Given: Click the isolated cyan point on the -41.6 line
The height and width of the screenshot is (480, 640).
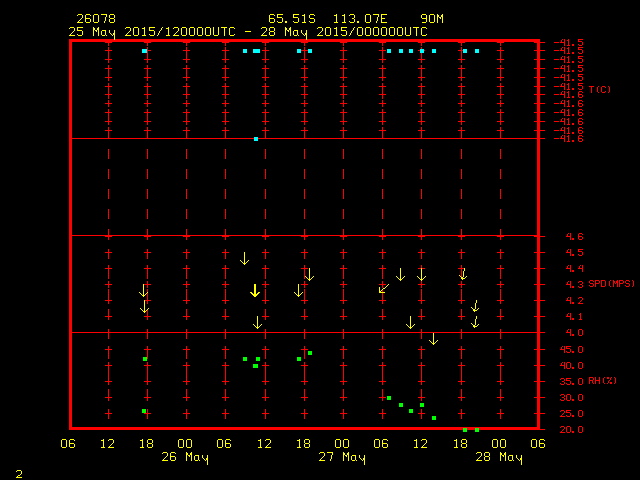Looking at the screenshot, I should [256, 139].
